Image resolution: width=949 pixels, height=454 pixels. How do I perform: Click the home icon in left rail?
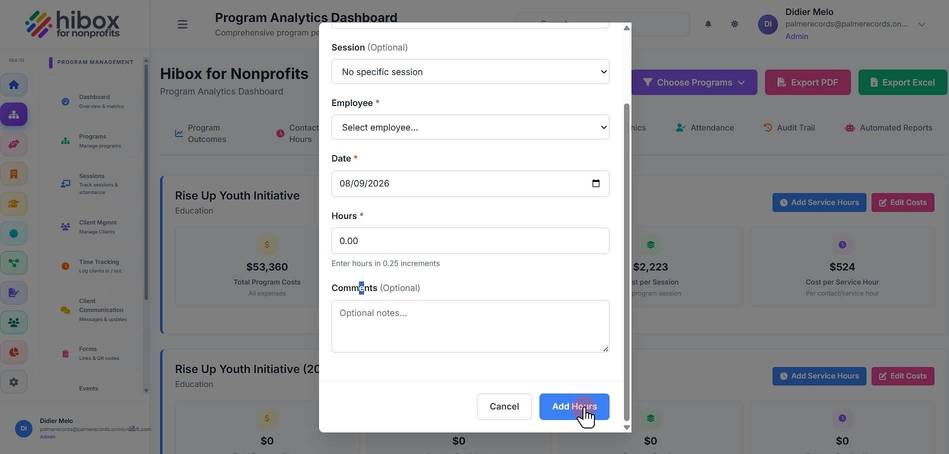(13, 85)
